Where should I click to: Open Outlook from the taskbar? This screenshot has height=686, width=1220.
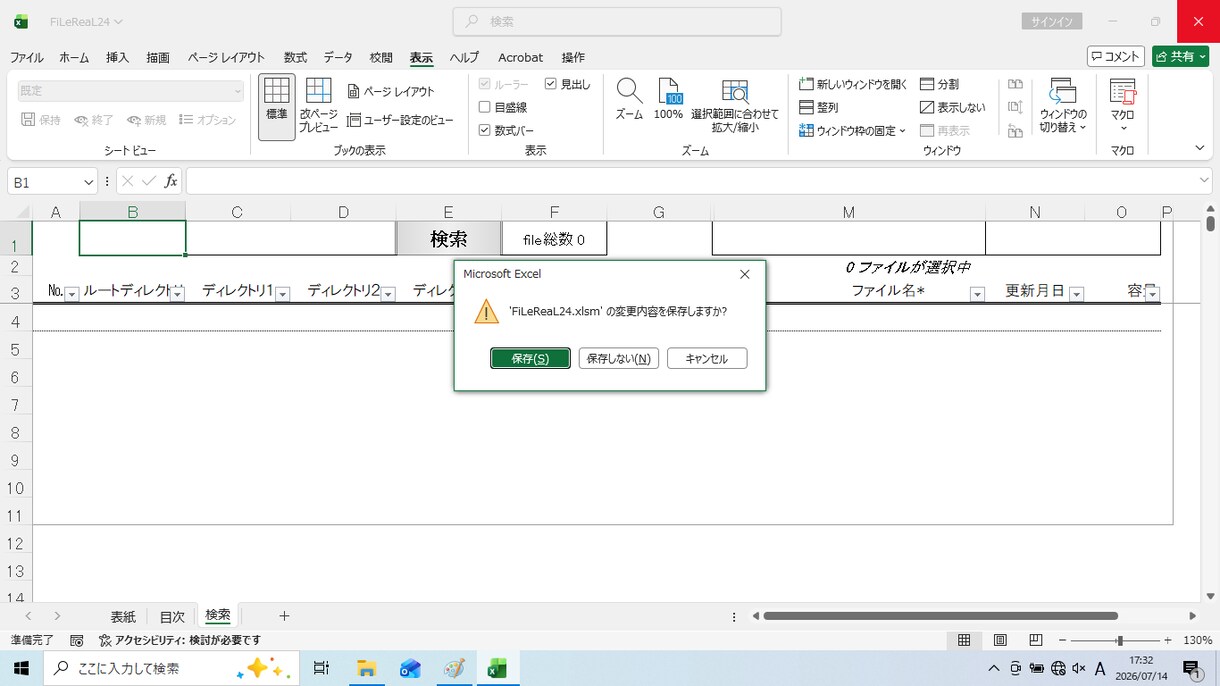tap(410, 668)
